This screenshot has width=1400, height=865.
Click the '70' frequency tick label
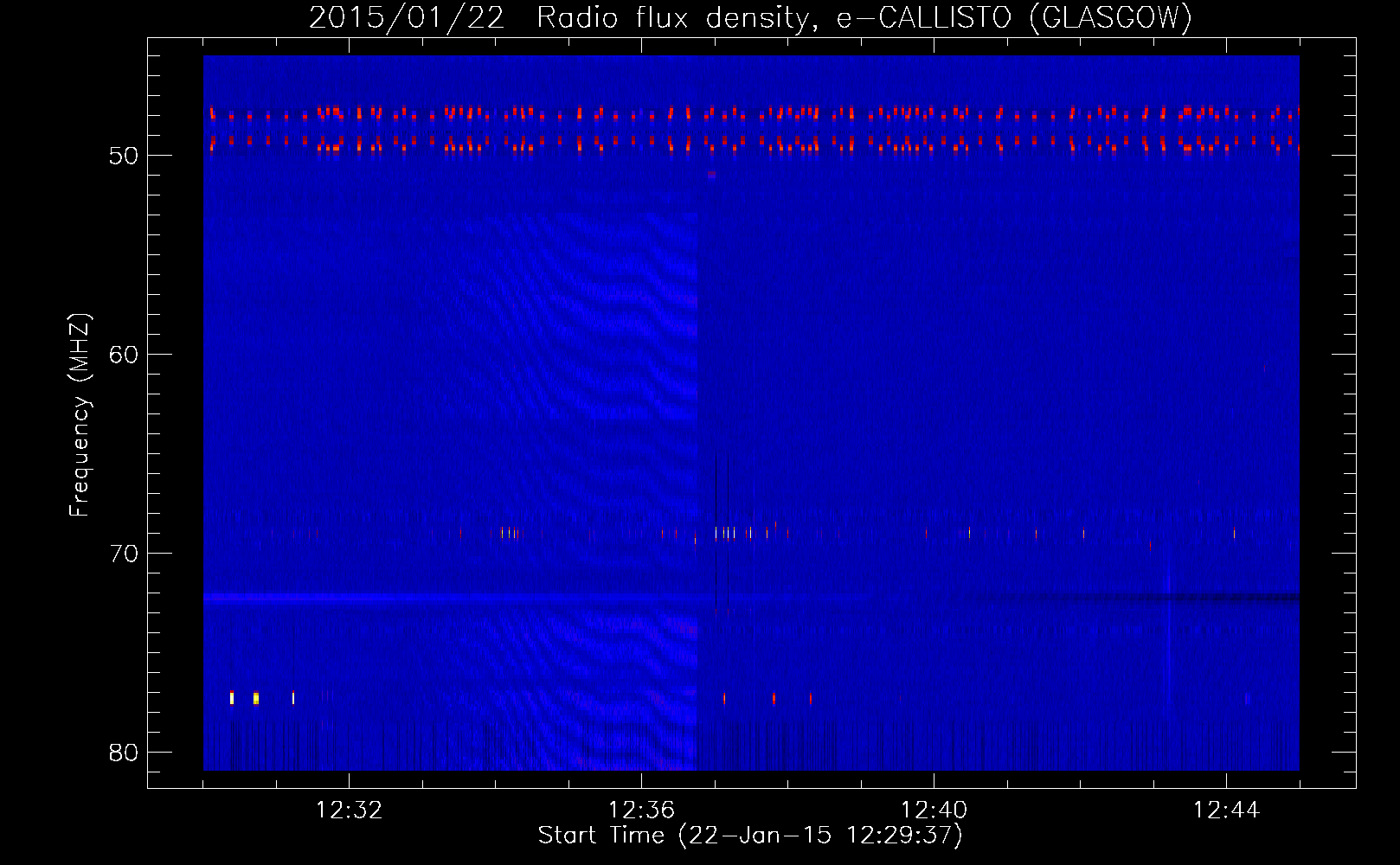125,554
